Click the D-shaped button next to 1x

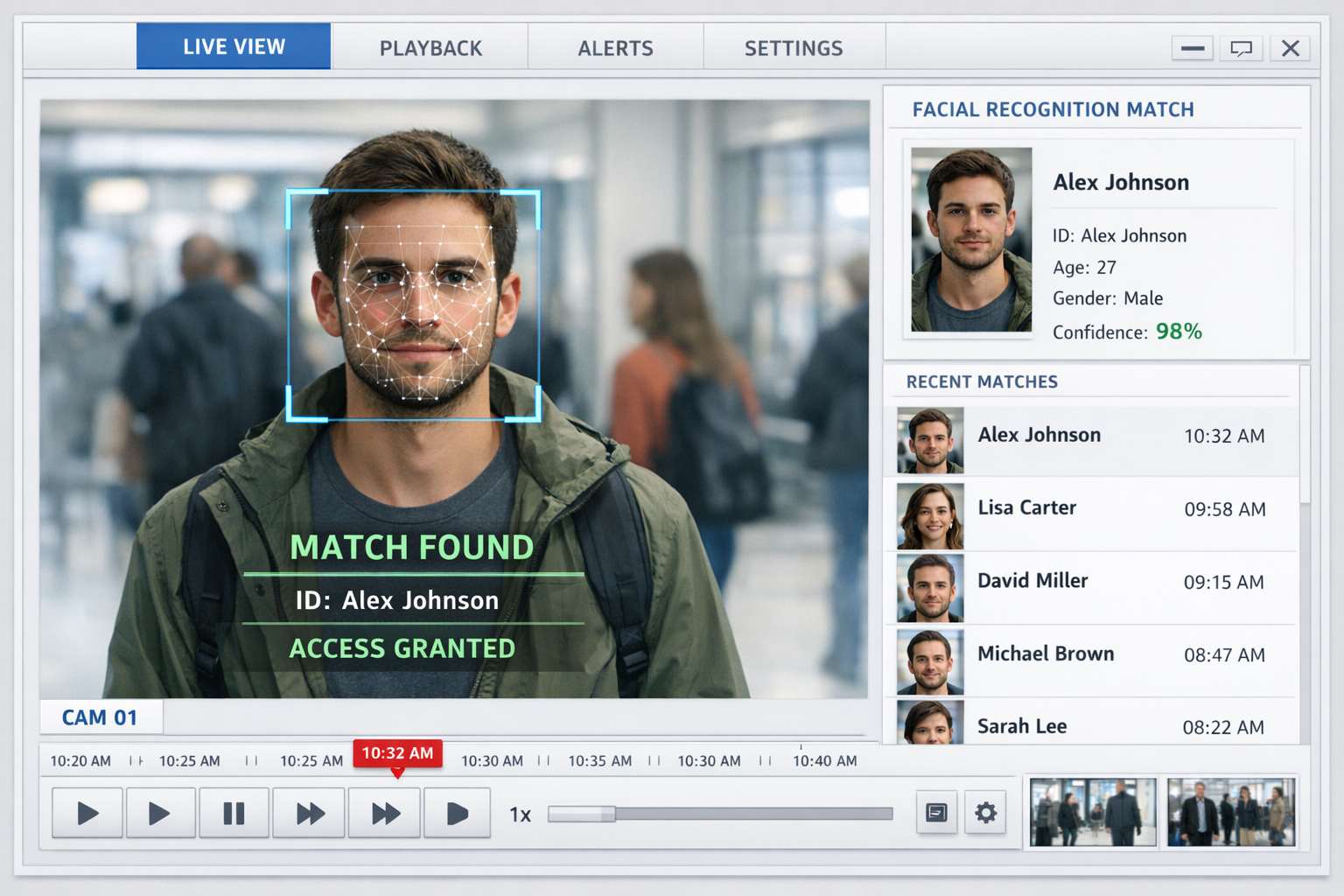coord(457,814)
